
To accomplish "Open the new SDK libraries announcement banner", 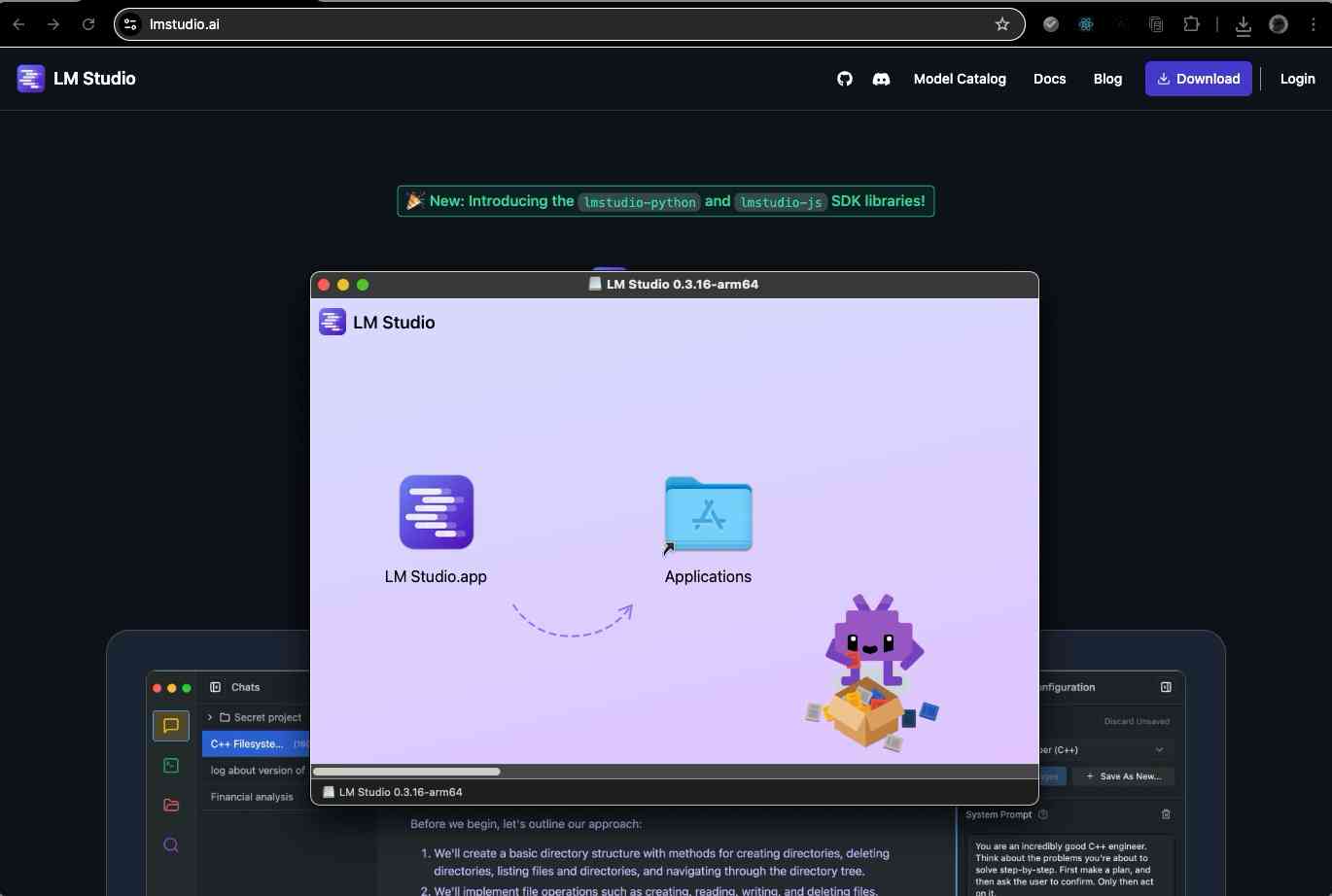I will tap(666, 201).
